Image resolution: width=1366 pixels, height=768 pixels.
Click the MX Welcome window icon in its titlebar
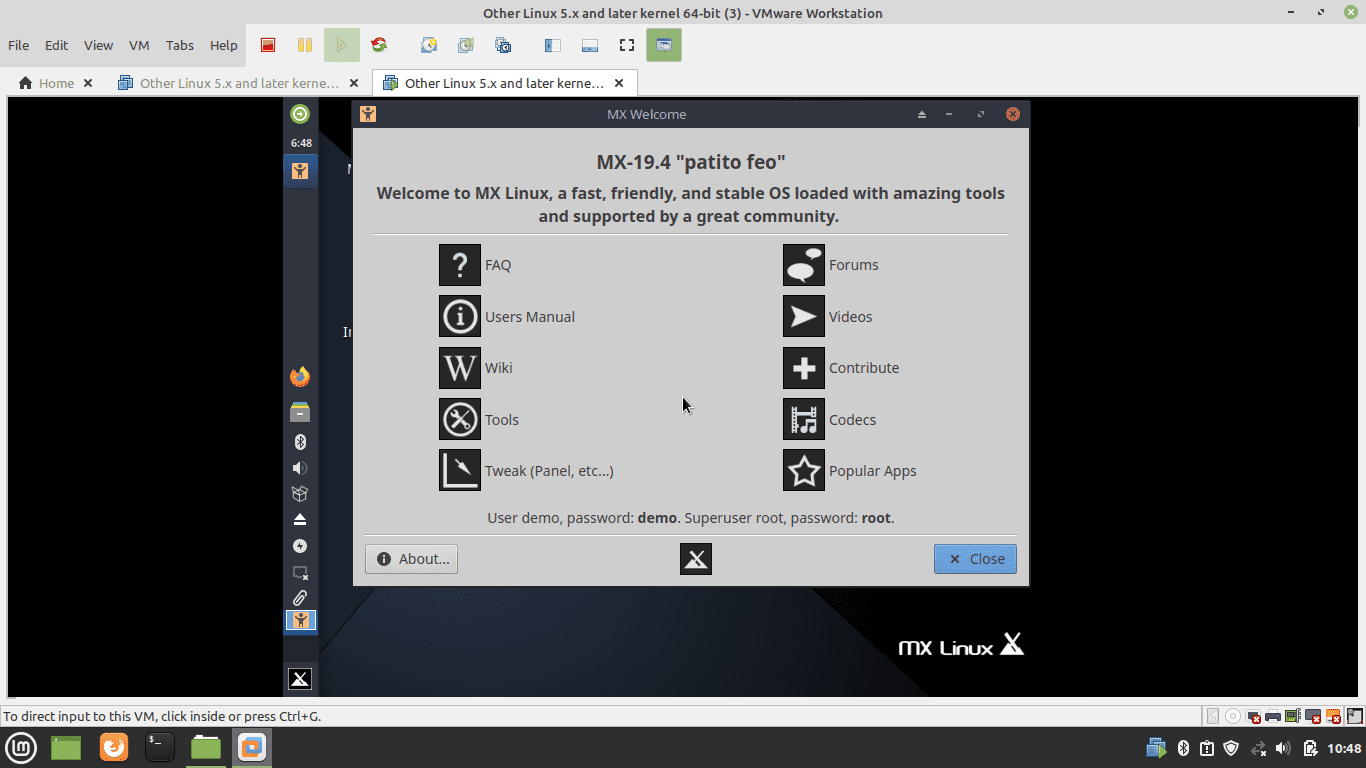[x=368, y=114]
